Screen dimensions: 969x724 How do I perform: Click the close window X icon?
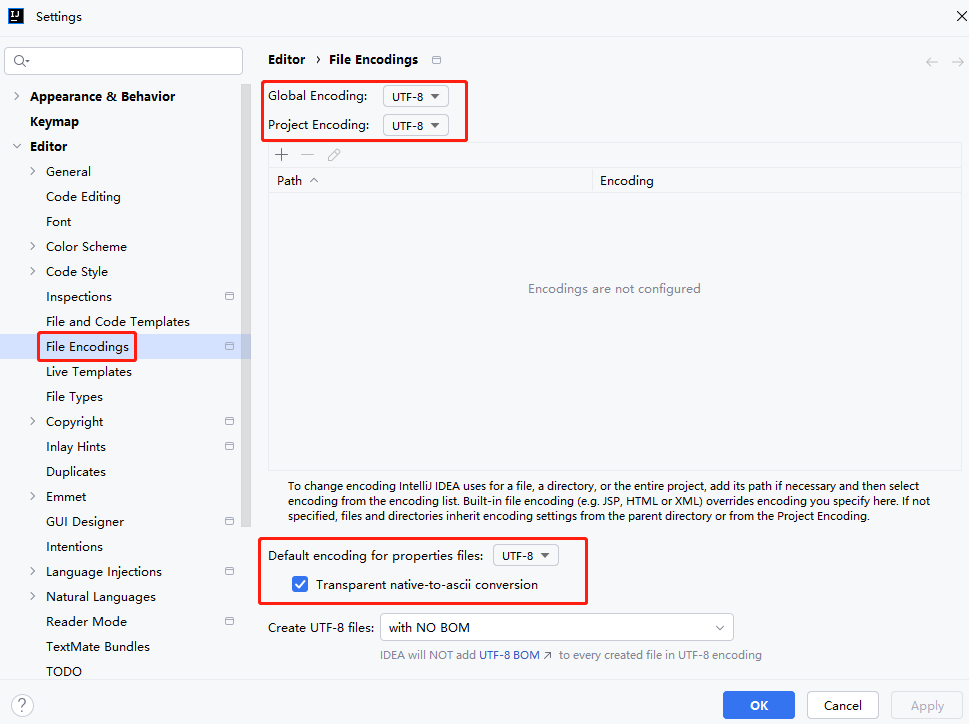[948, 17]
